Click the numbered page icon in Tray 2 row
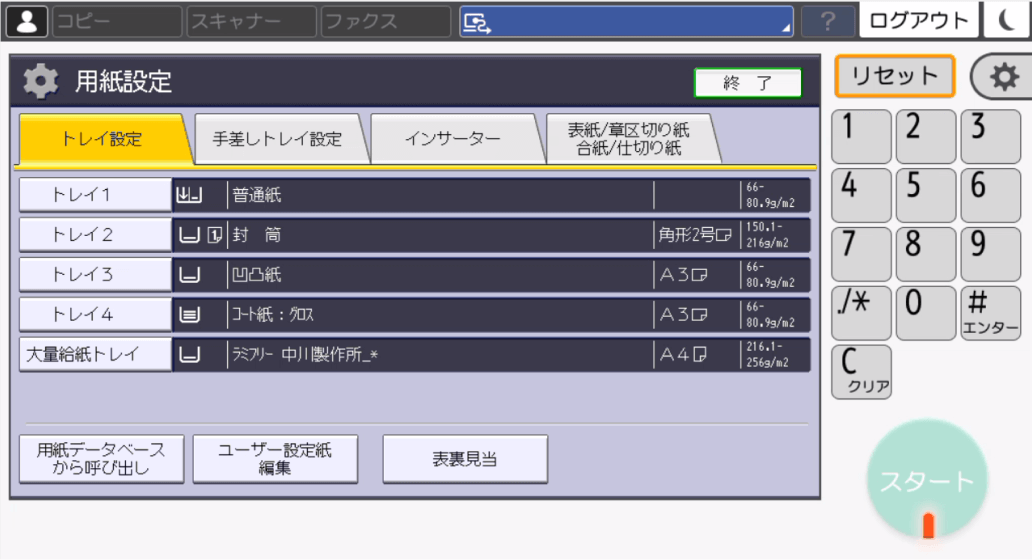1032x560 pixels. point(215,235)
